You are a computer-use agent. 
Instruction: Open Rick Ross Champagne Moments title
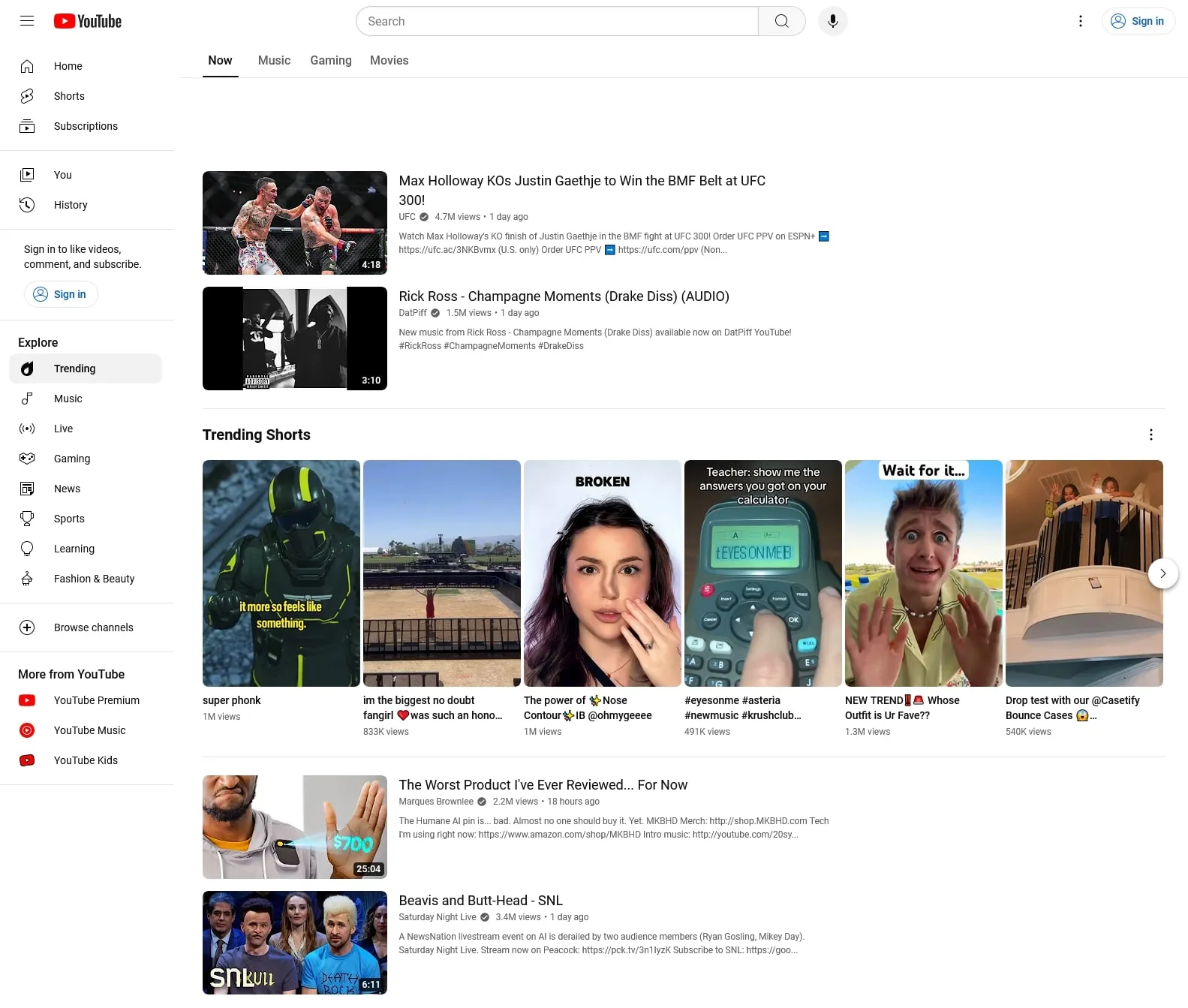coord(564,296)
